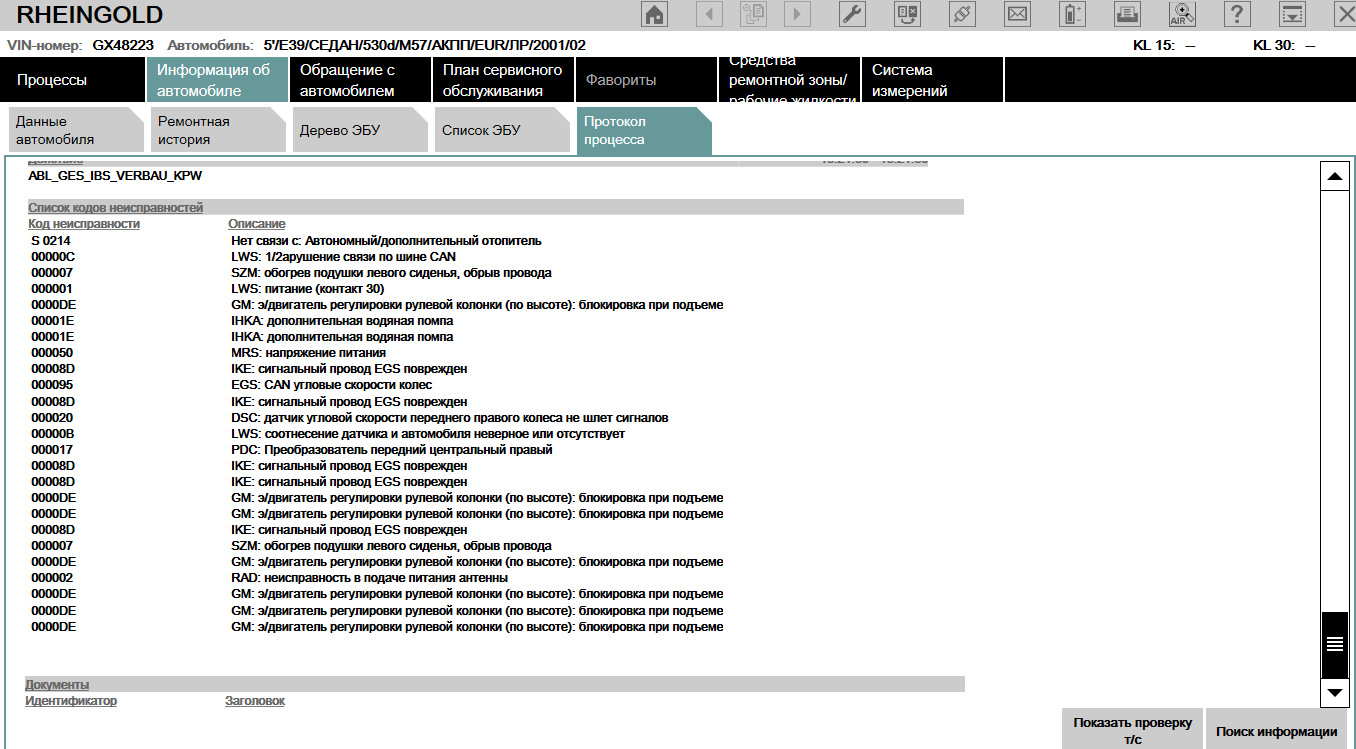Click RAD: неисправность в подаче питания антенны

(369, 577)
